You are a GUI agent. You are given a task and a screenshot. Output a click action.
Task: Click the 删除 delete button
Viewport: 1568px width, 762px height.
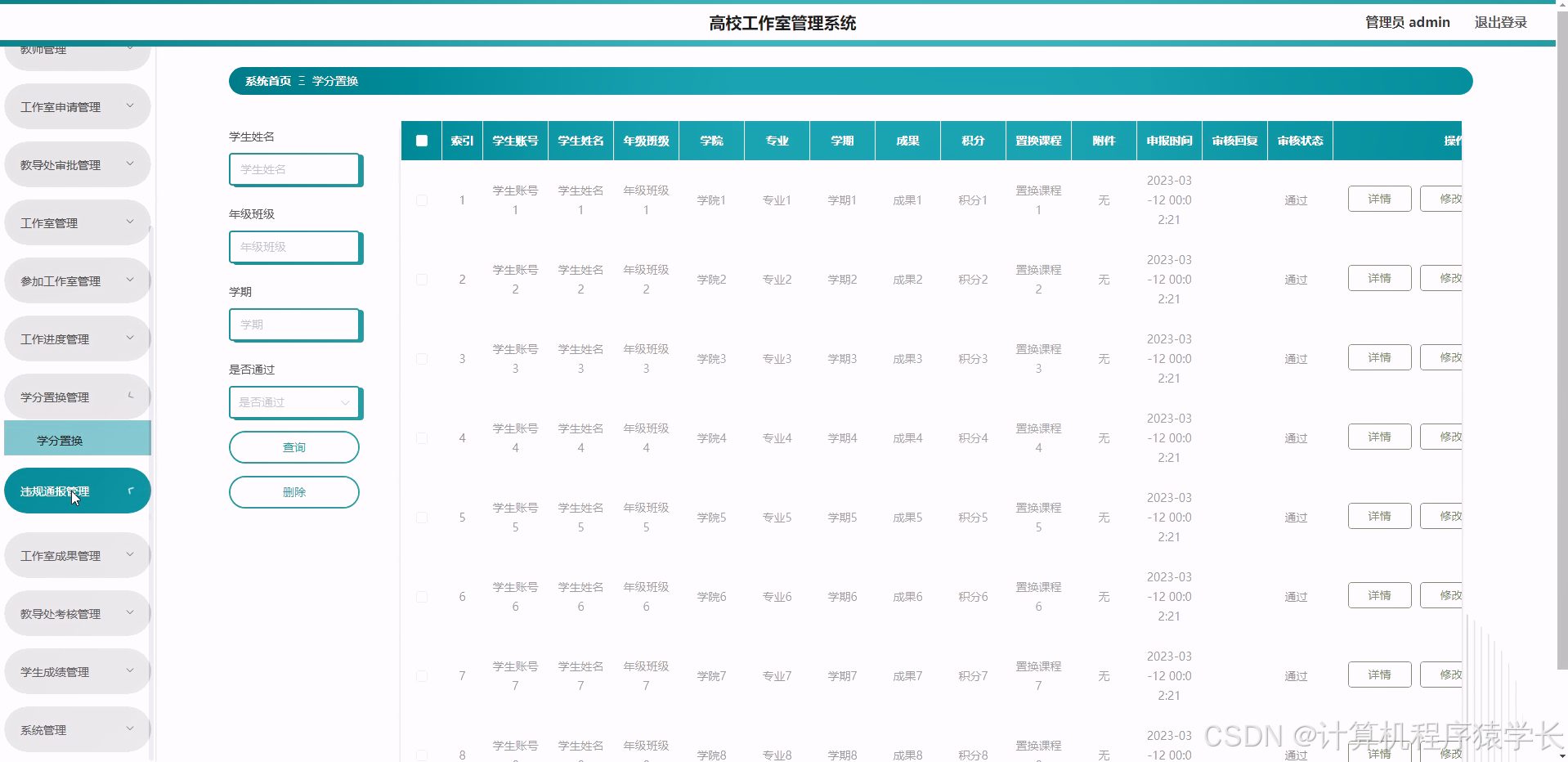pyautogui.click(x=293, y=492)
